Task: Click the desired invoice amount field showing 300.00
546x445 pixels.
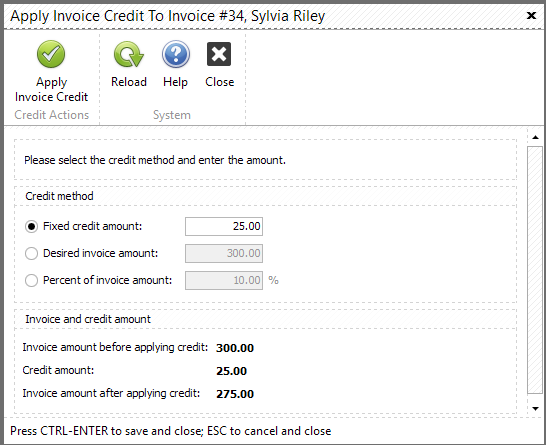Action: [224, 253]
